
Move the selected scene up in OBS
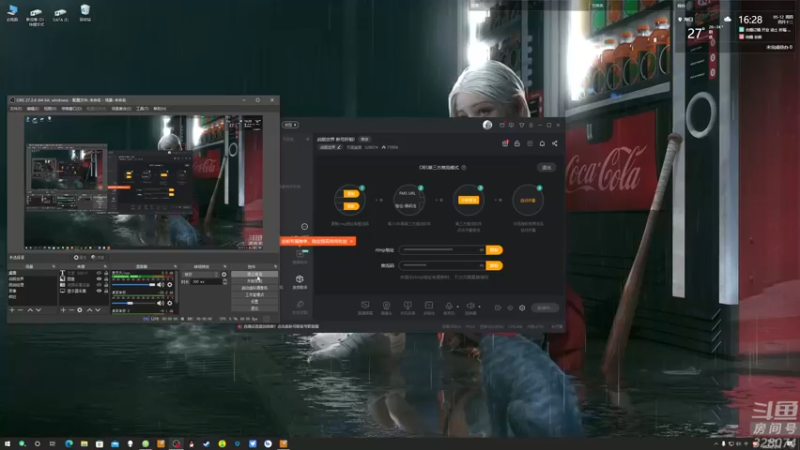tap(30, 310)
